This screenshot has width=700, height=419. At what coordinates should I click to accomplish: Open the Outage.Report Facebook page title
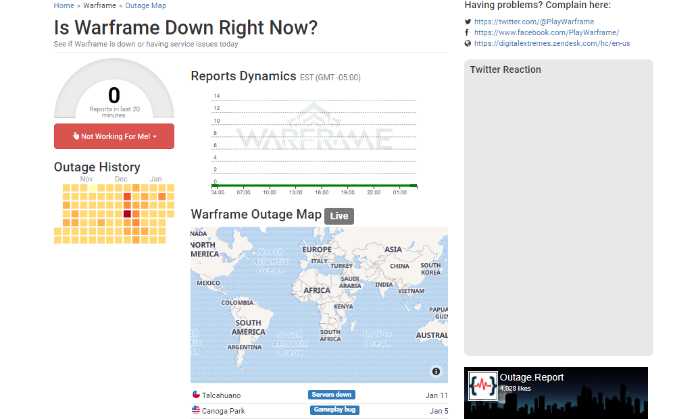(x=531, y=378)
